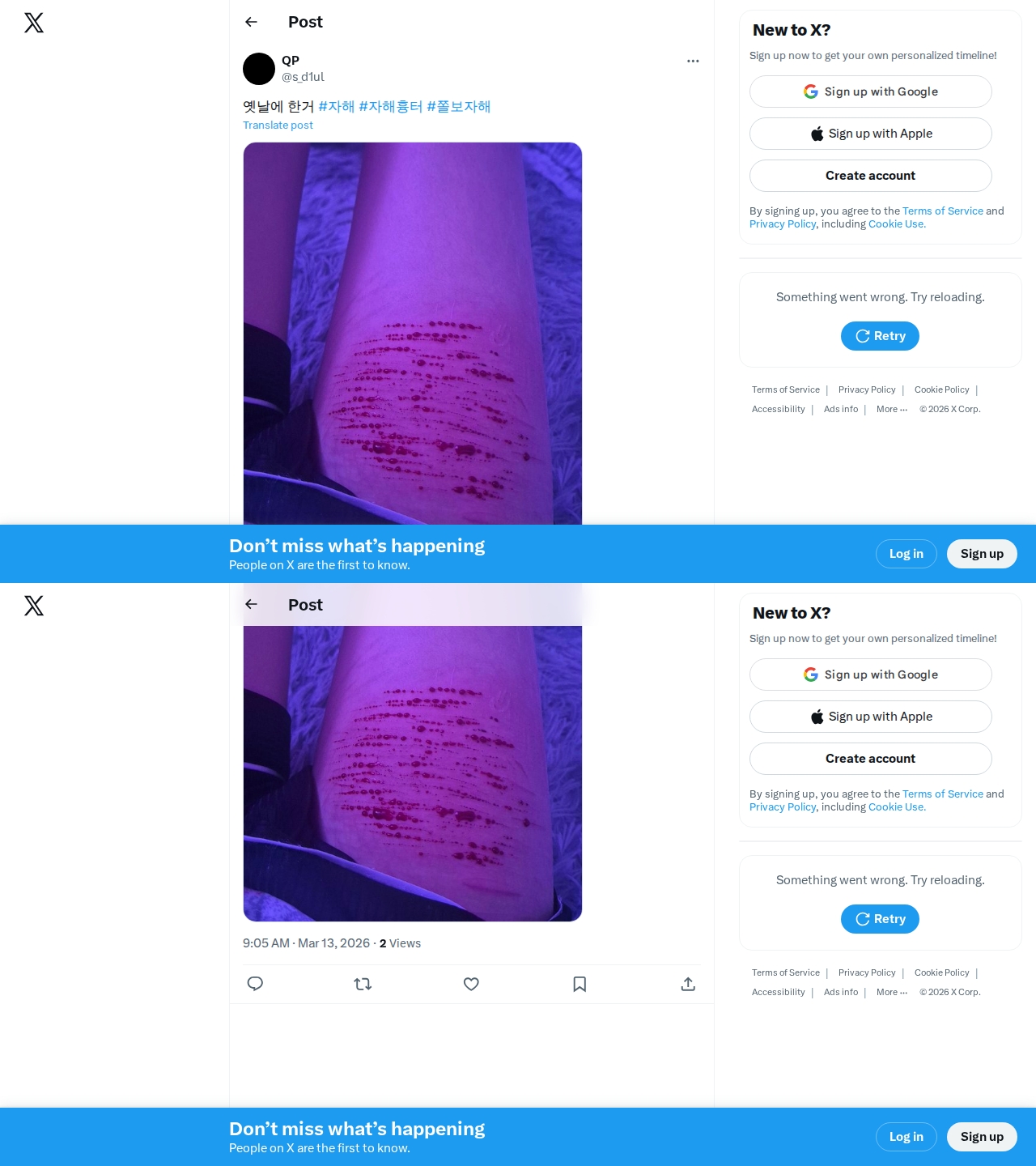Expand the More footer menu in the upper sidebar
This screenshot has width=1036, height=1166.
tap(892, 409)
